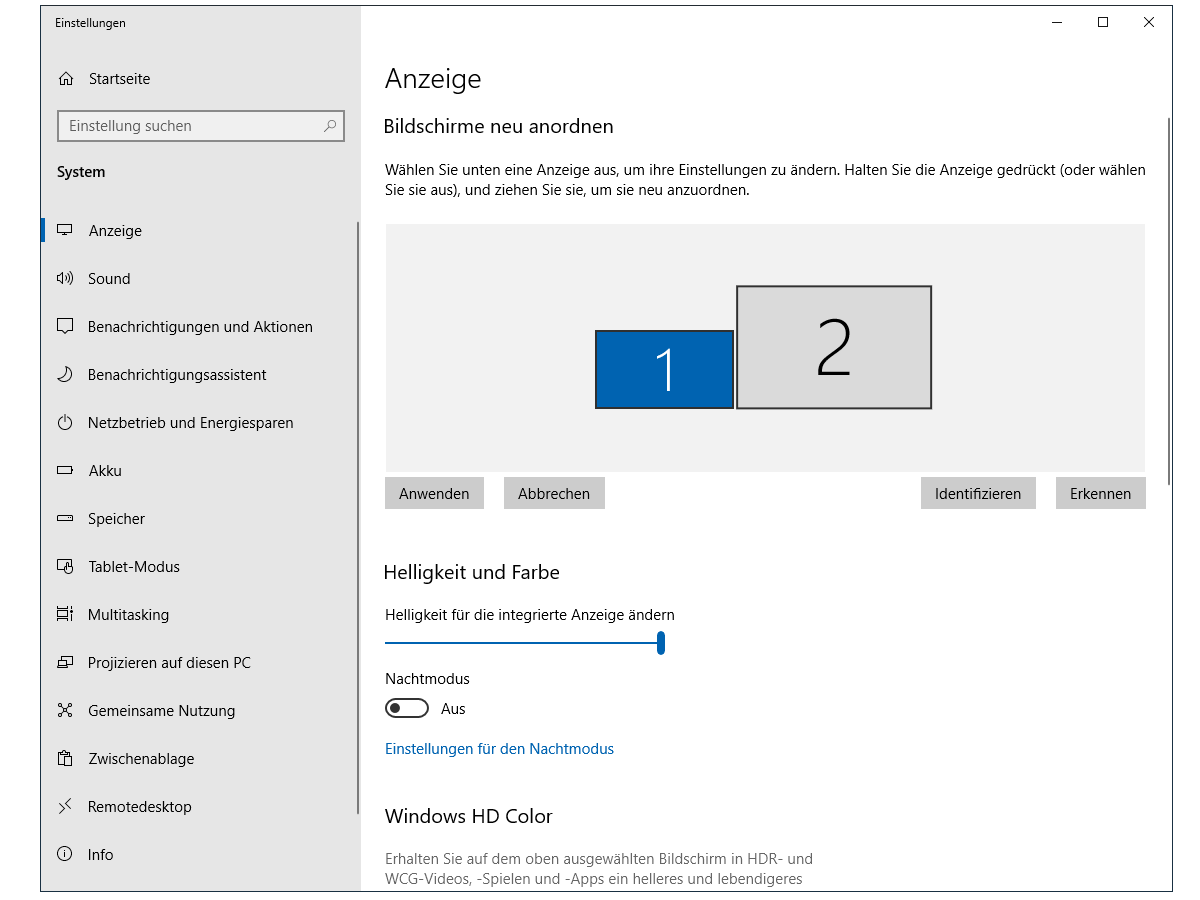
Task: Click the Remotedesktop icon
Action: tap(66, 807)
